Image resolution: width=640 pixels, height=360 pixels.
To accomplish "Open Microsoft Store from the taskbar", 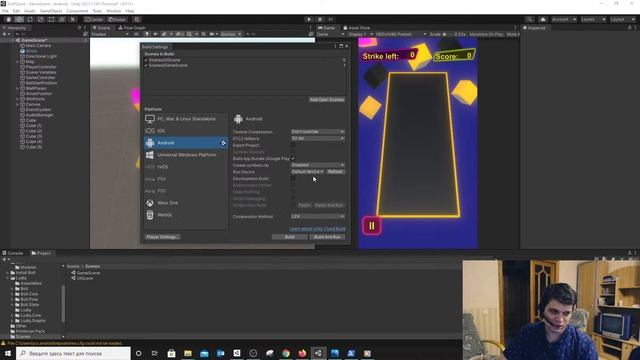I will 171,353.
